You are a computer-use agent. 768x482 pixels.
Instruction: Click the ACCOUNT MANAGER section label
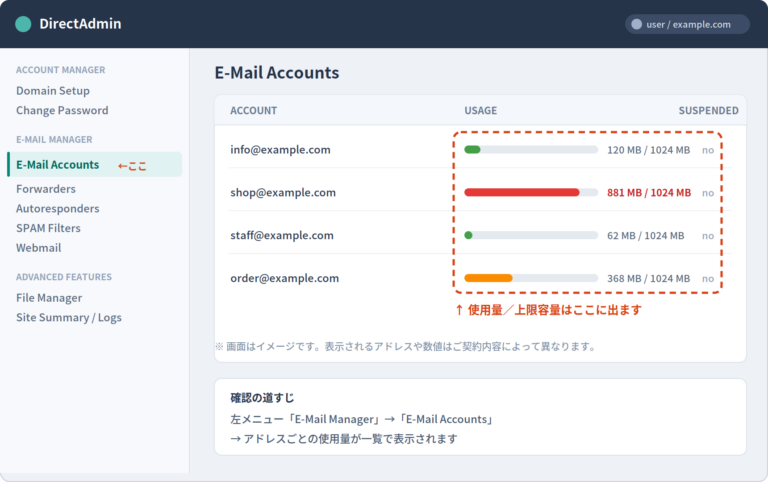point(60,70)
